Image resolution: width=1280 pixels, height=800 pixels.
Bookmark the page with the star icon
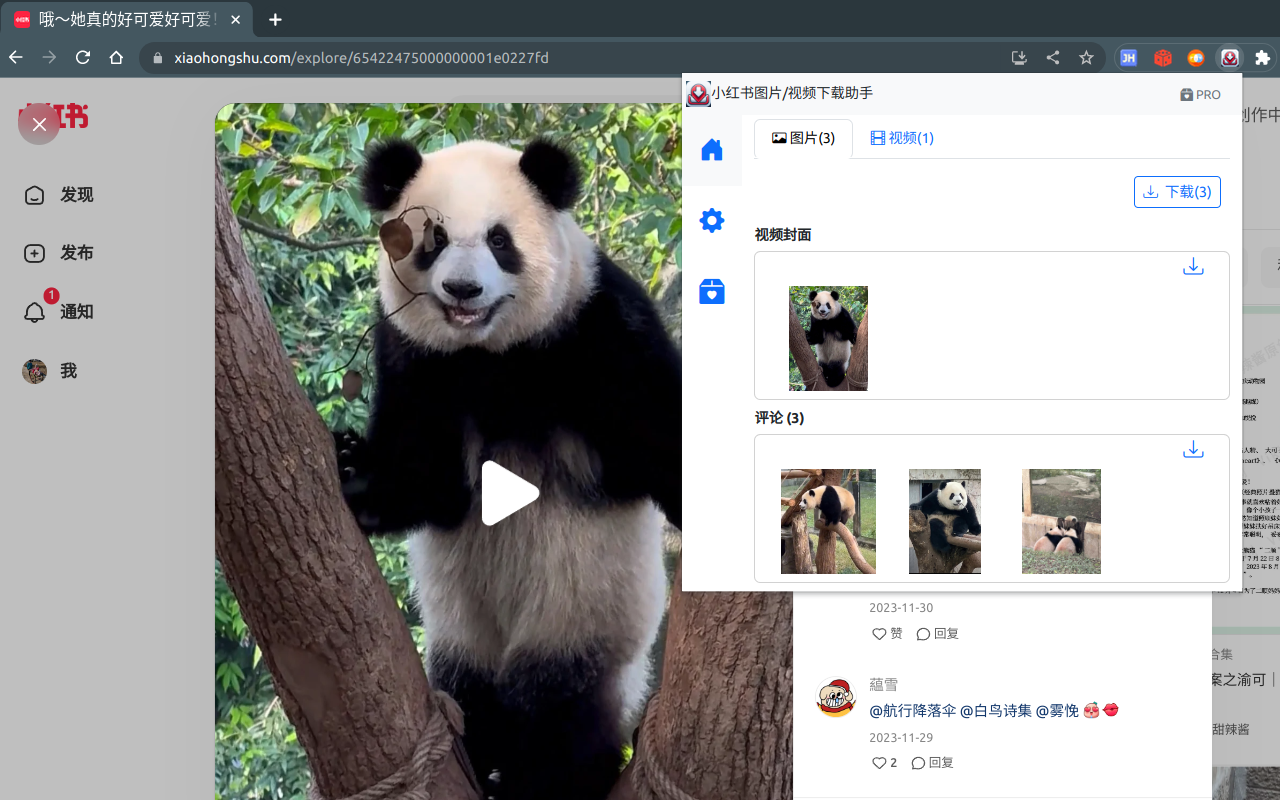[x=1086, y=58]
